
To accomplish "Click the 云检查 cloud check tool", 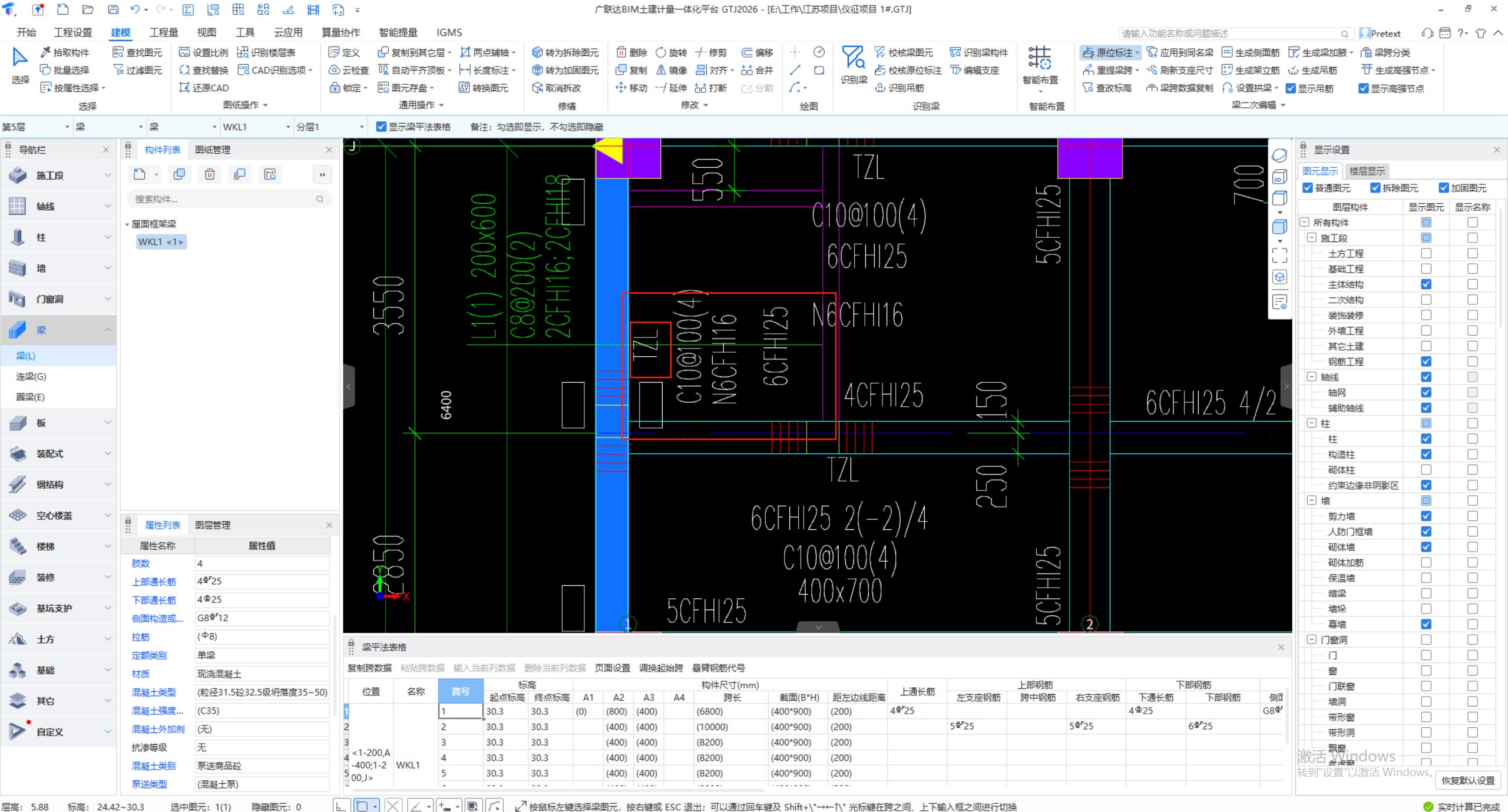I will pyautogui.click(x=349, y=70).
